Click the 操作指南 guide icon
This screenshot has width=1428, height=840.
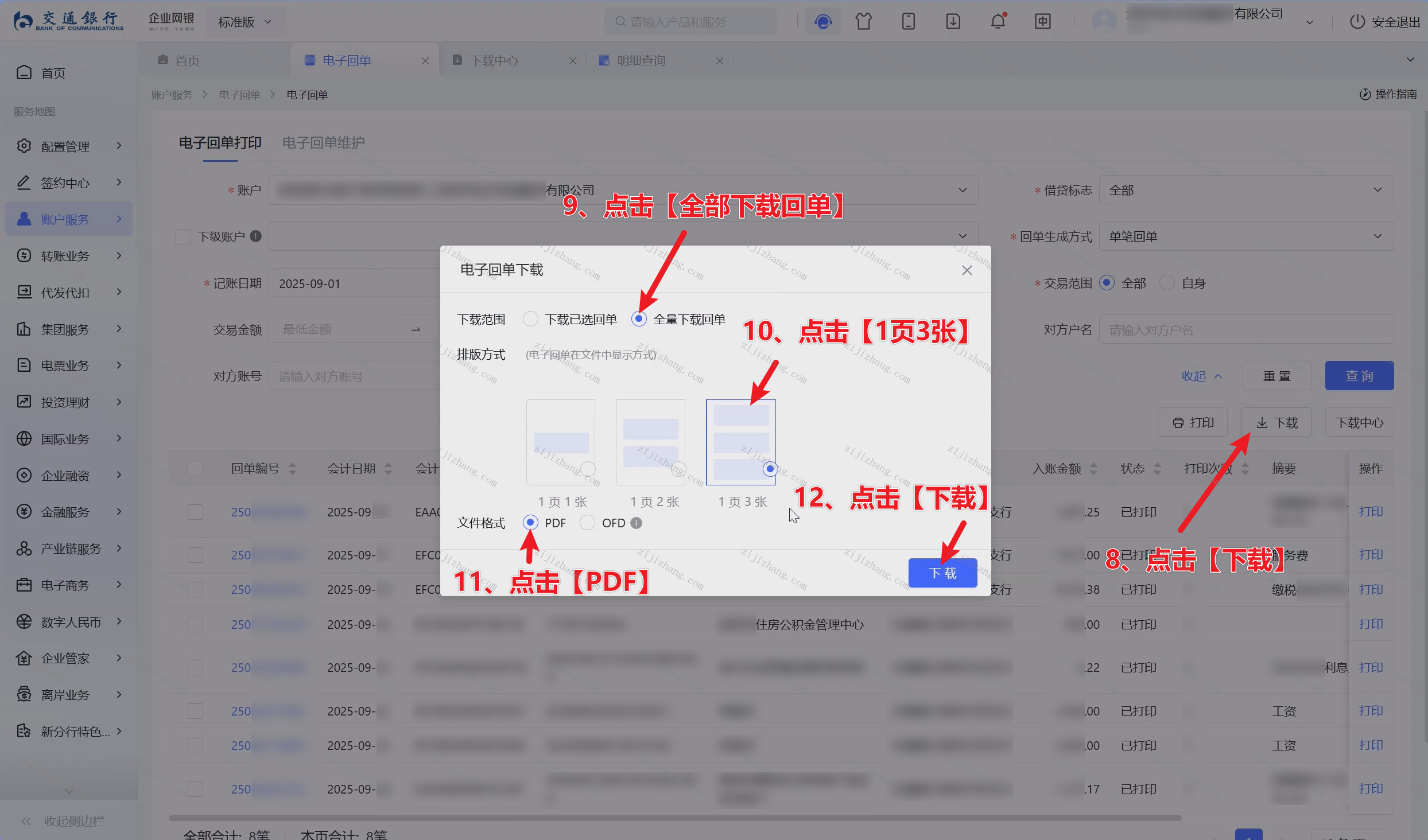tap(1365, 94)
